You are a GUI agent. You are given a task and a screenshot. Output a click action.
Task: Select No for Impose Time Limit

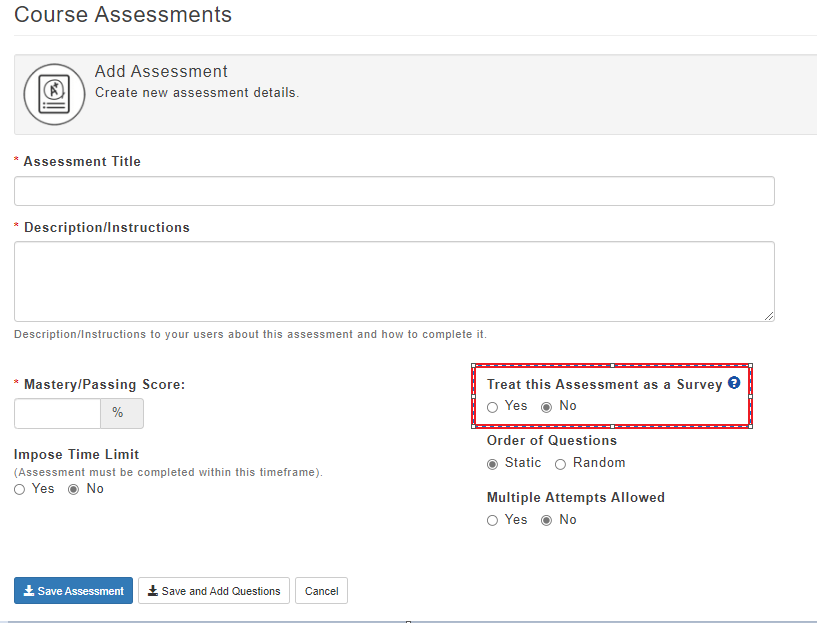click(x=73, y=489)
